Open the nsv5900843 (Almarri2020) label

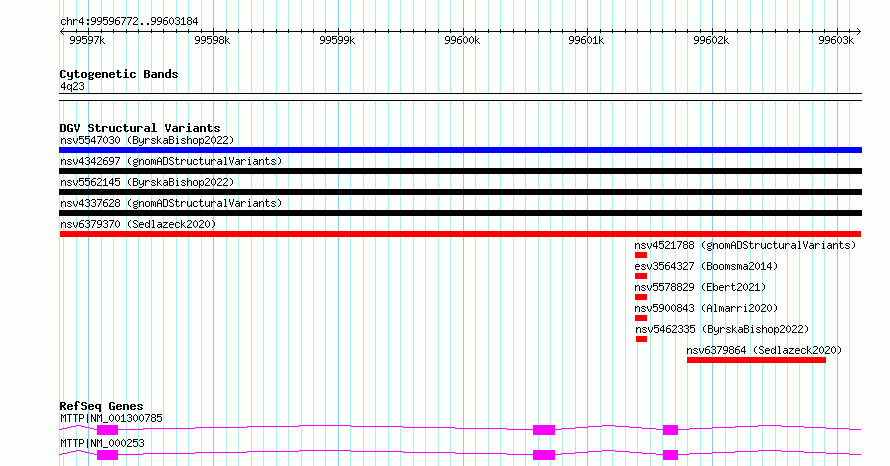(x=706, y=308)
